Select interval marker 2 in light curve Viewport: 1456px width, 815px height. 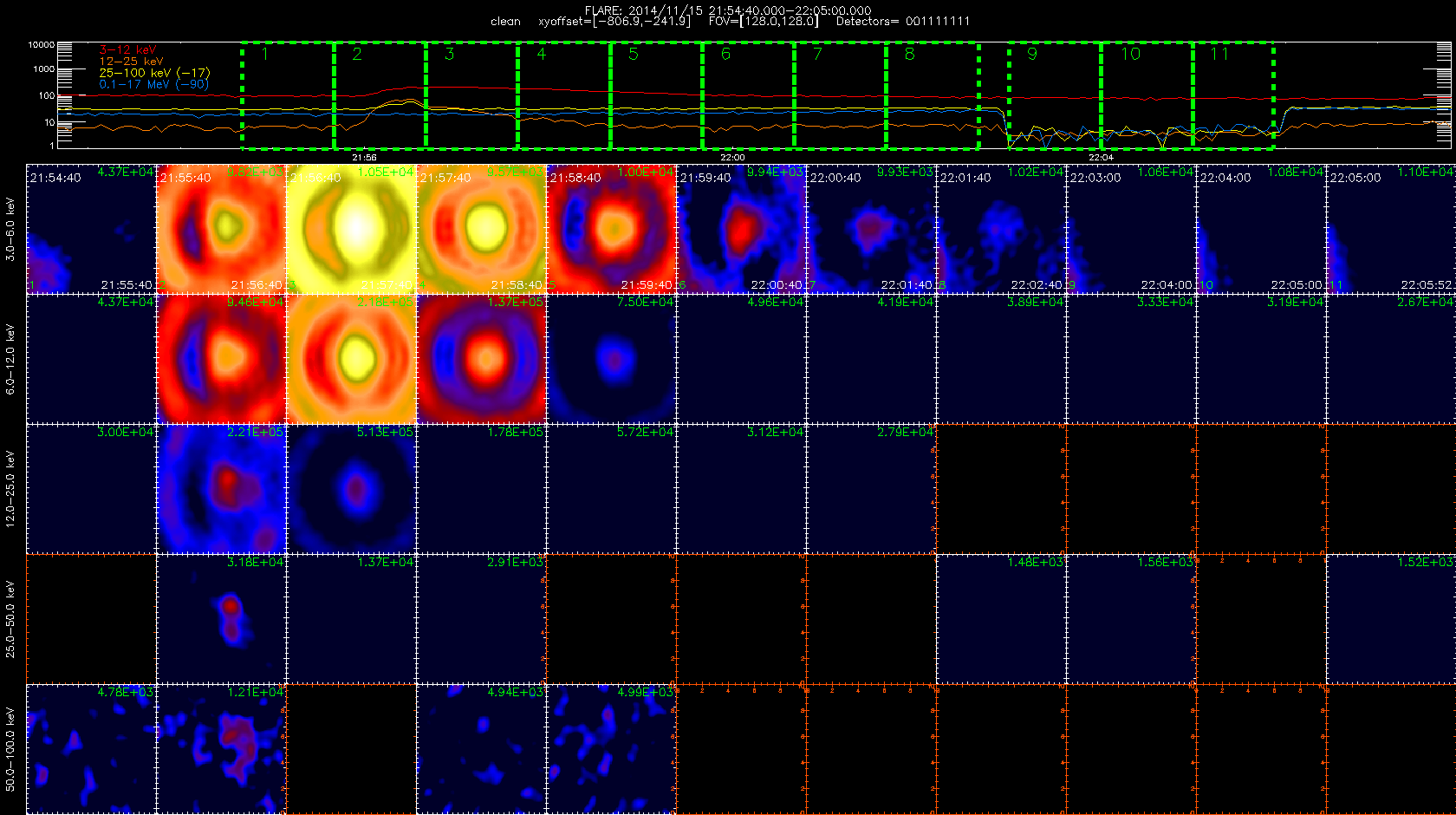(357, 54)
